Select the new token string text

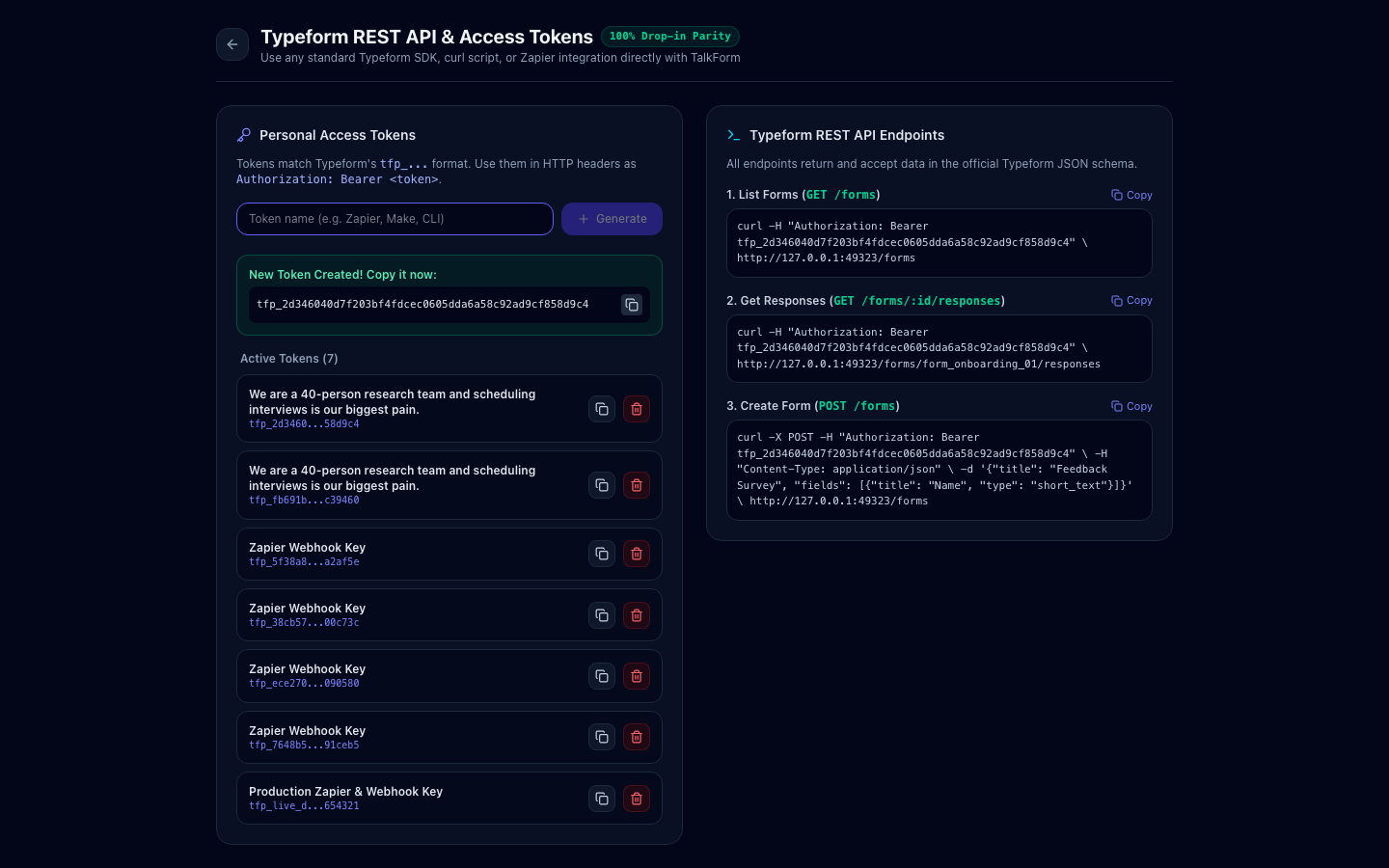pos(422,305)
